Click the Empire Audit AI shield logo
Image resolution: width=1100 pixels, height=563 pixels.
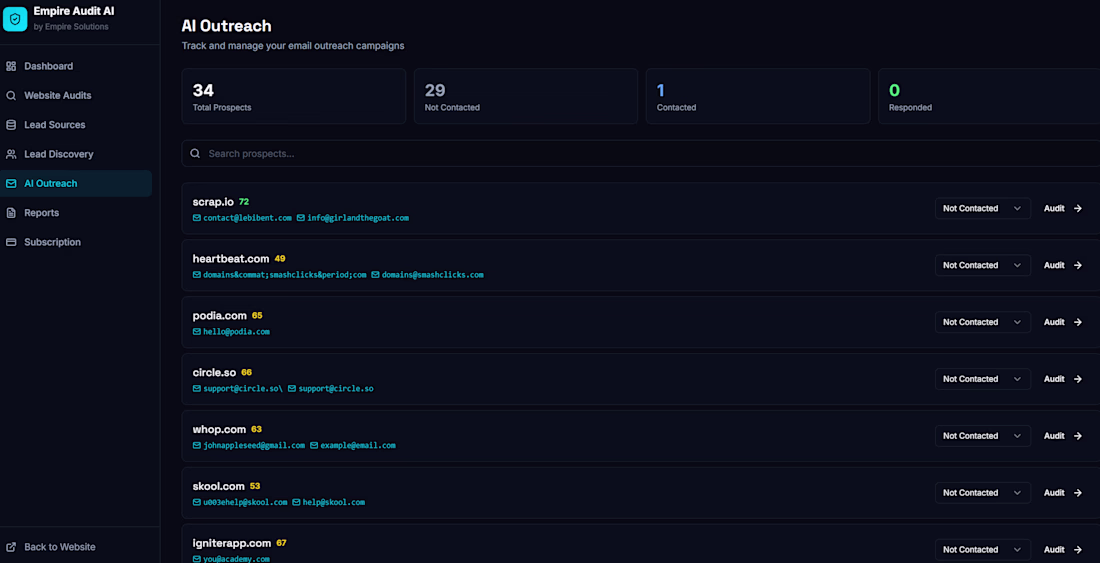[x=15, y=19]
